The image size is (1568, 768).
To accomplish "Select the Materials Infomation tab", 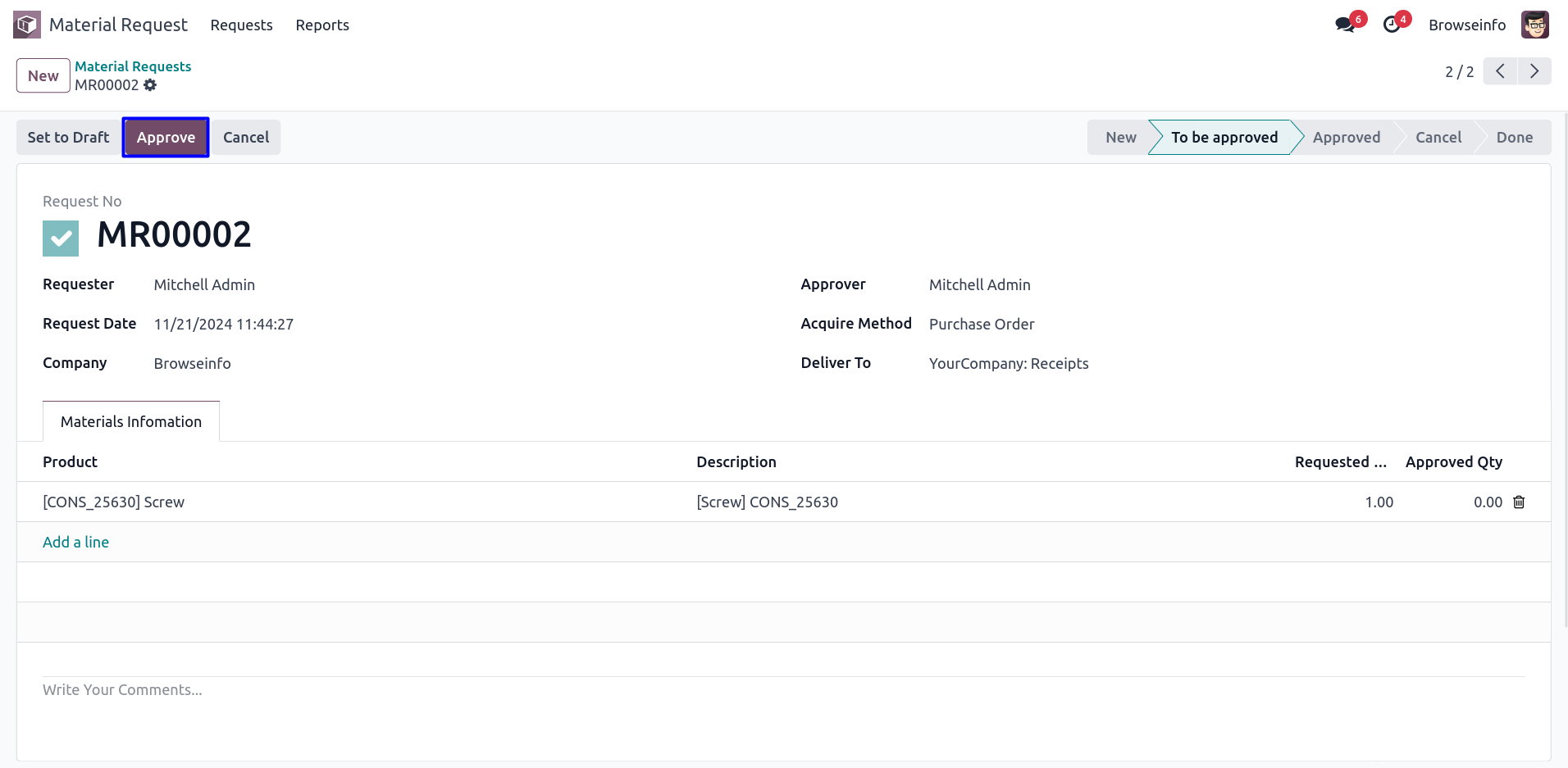I will pyautogui.click(x=131, y=421).
